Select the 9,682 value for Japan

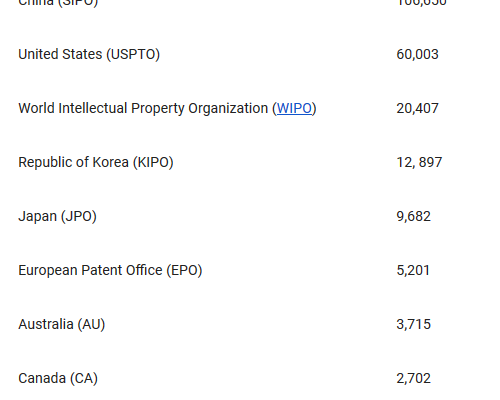tap(414, 216)
